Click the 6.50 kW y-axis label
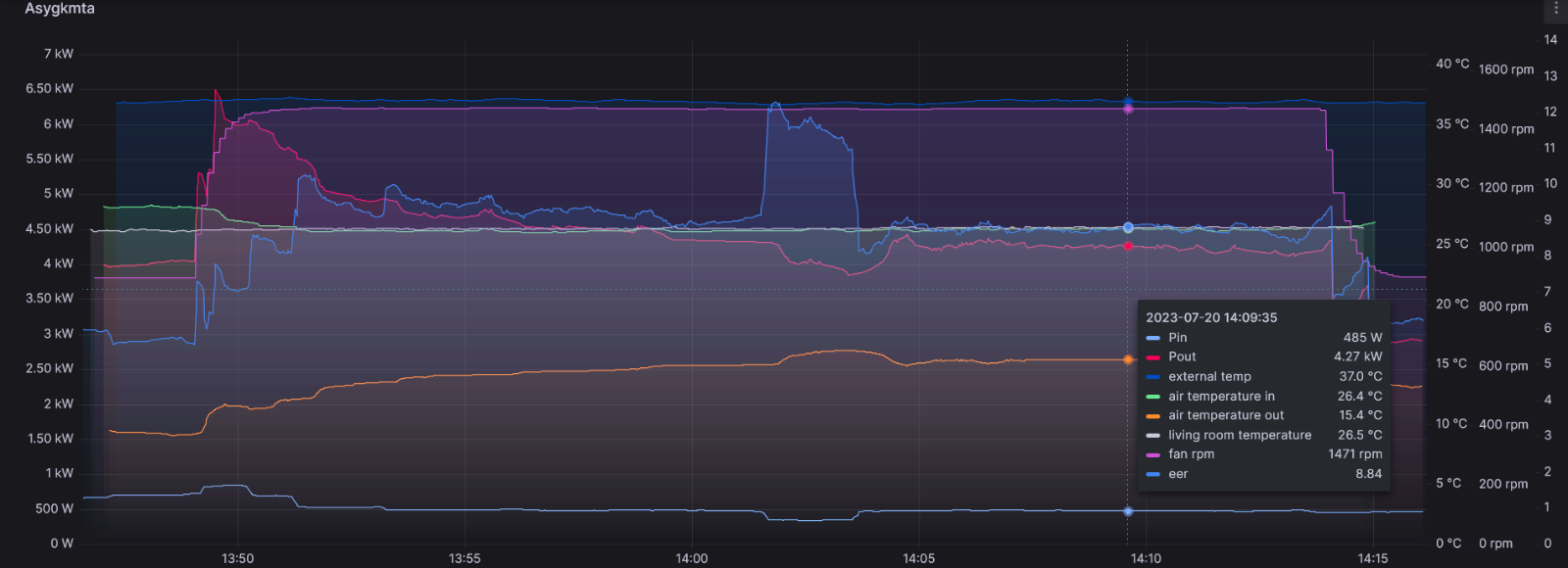1568x568 pixels. click(x=50, y=88)
